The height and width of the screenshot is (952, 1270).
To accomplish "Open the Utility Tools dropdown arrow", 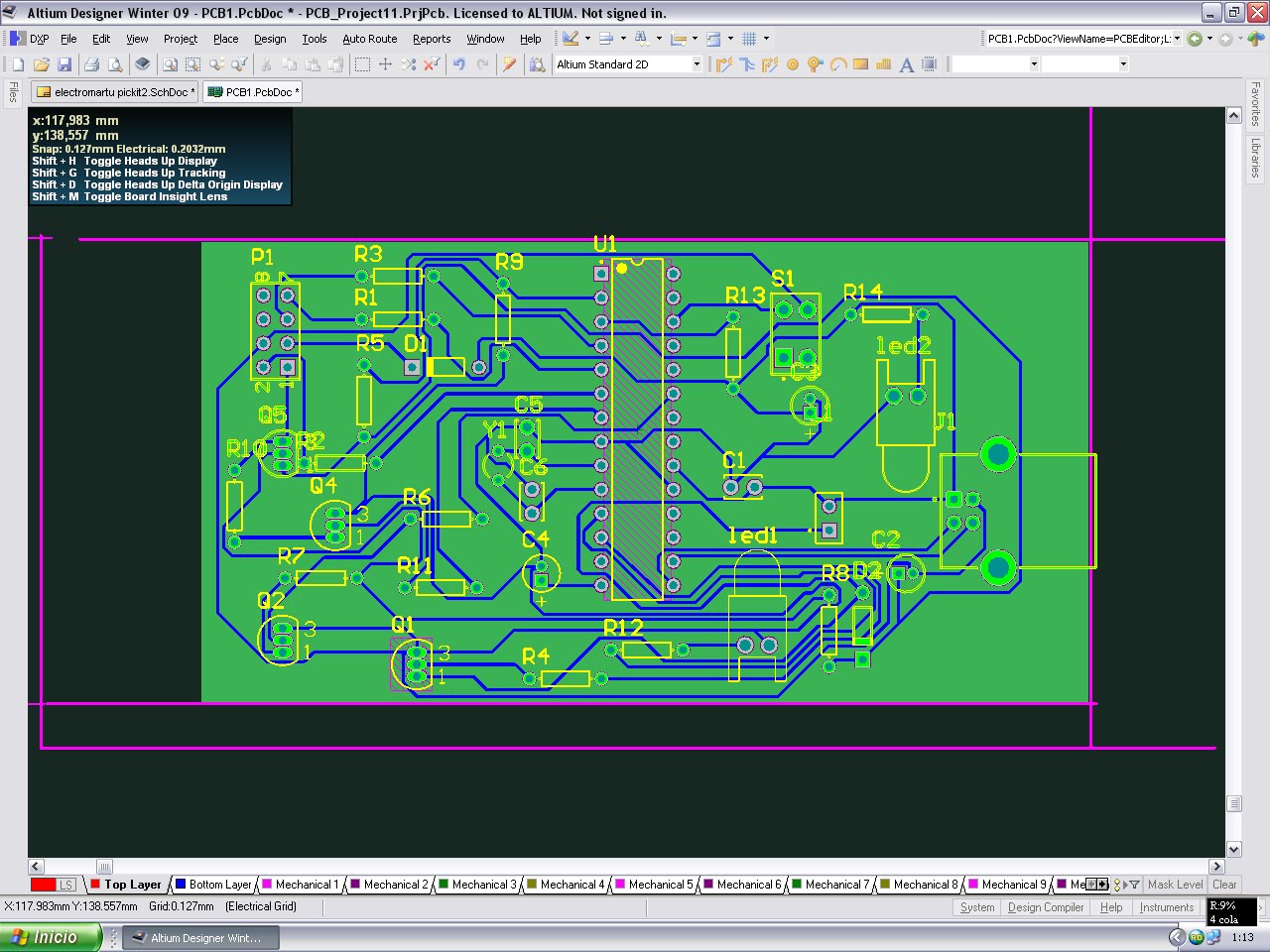I will pos(587,39).
